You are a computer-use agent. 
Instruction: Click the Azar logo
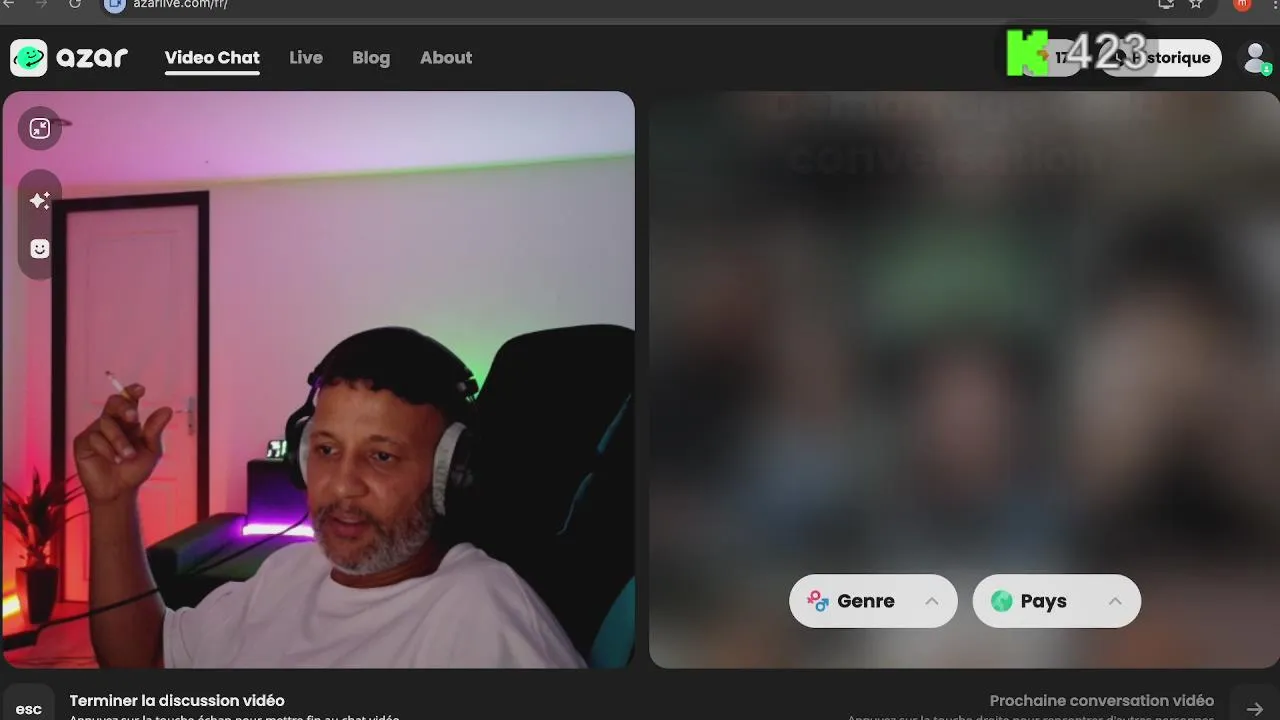tap(69, 58)
